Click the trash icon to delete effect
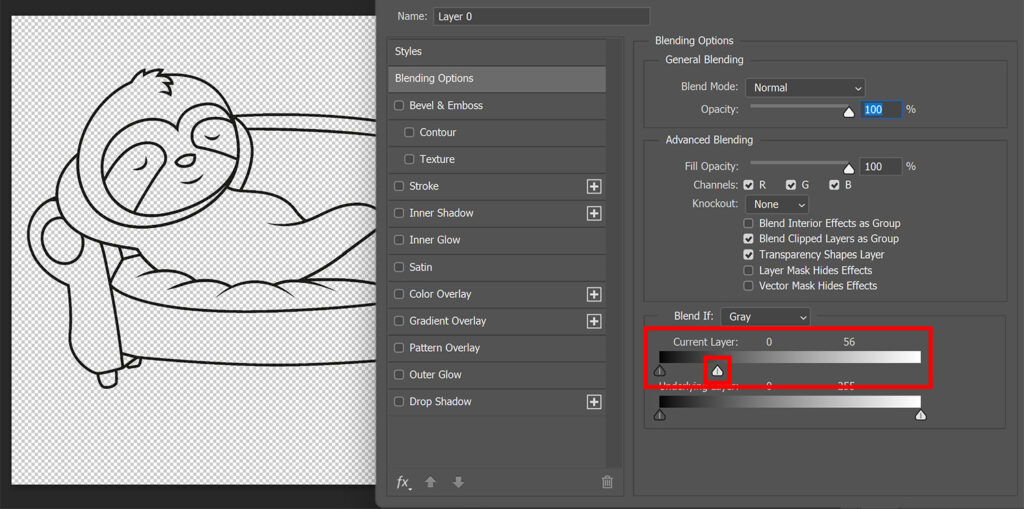1024x509 pixels. point(607,482)
